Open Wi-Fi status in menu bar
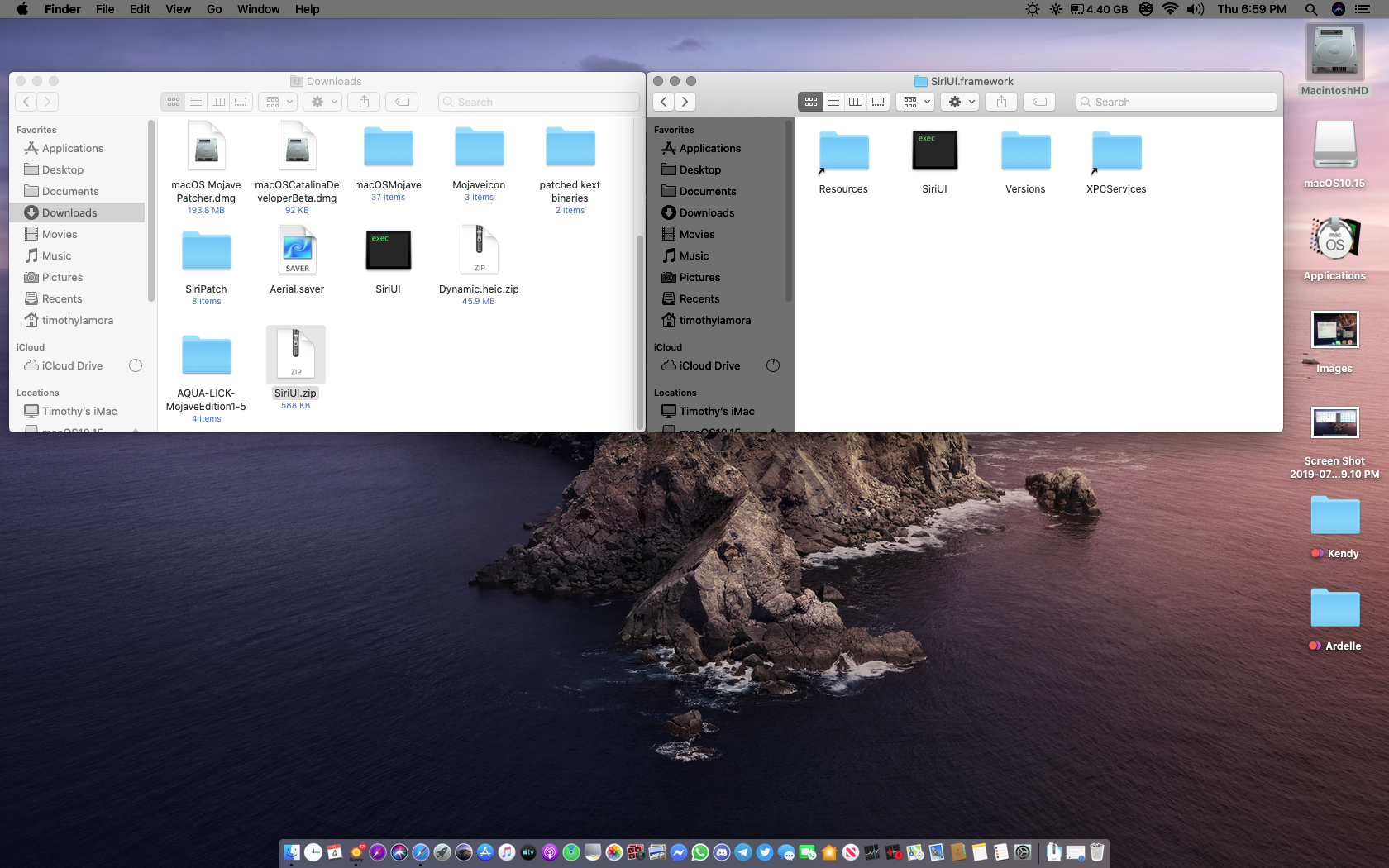 [x=1170, y=9]
